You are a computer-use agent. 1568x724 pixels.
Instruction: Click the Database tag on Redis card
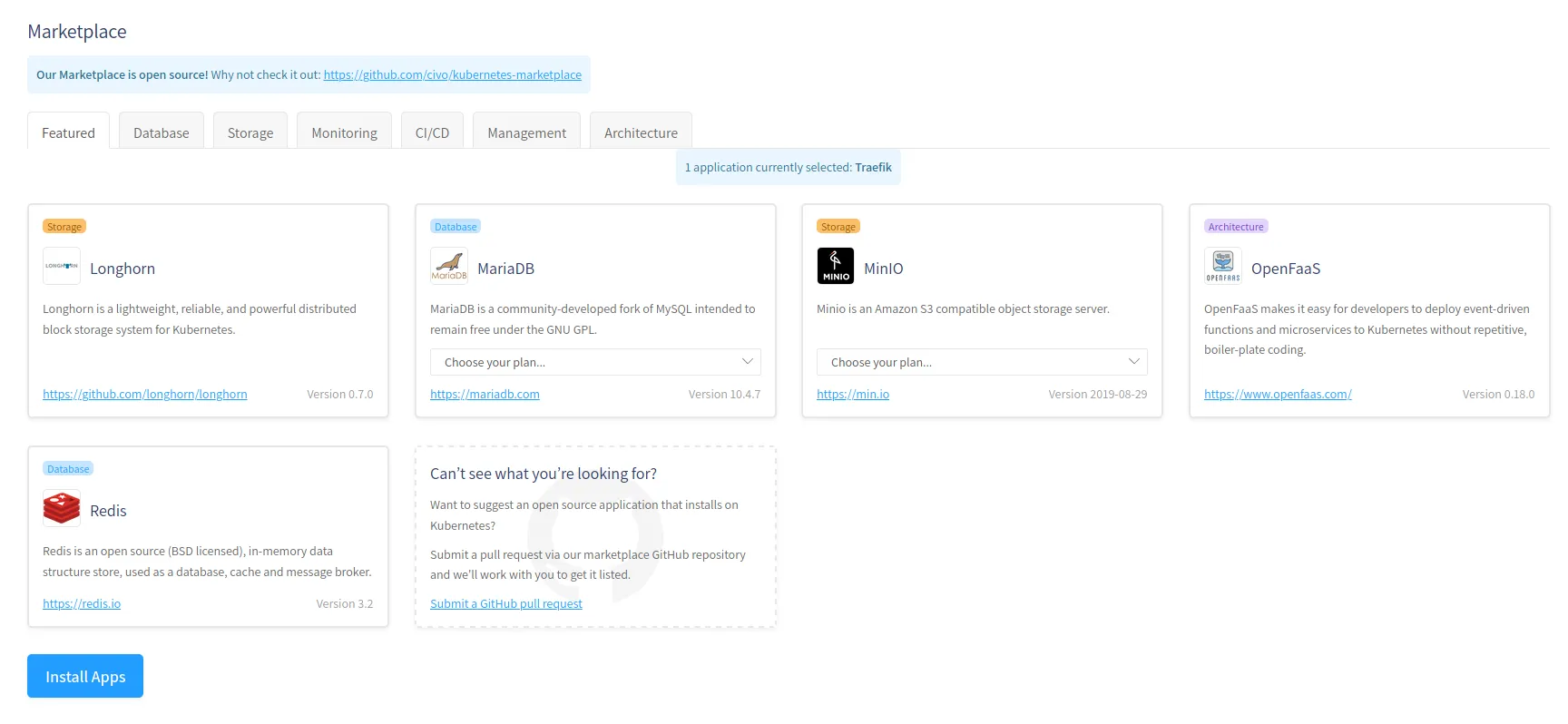coord(68,468)
